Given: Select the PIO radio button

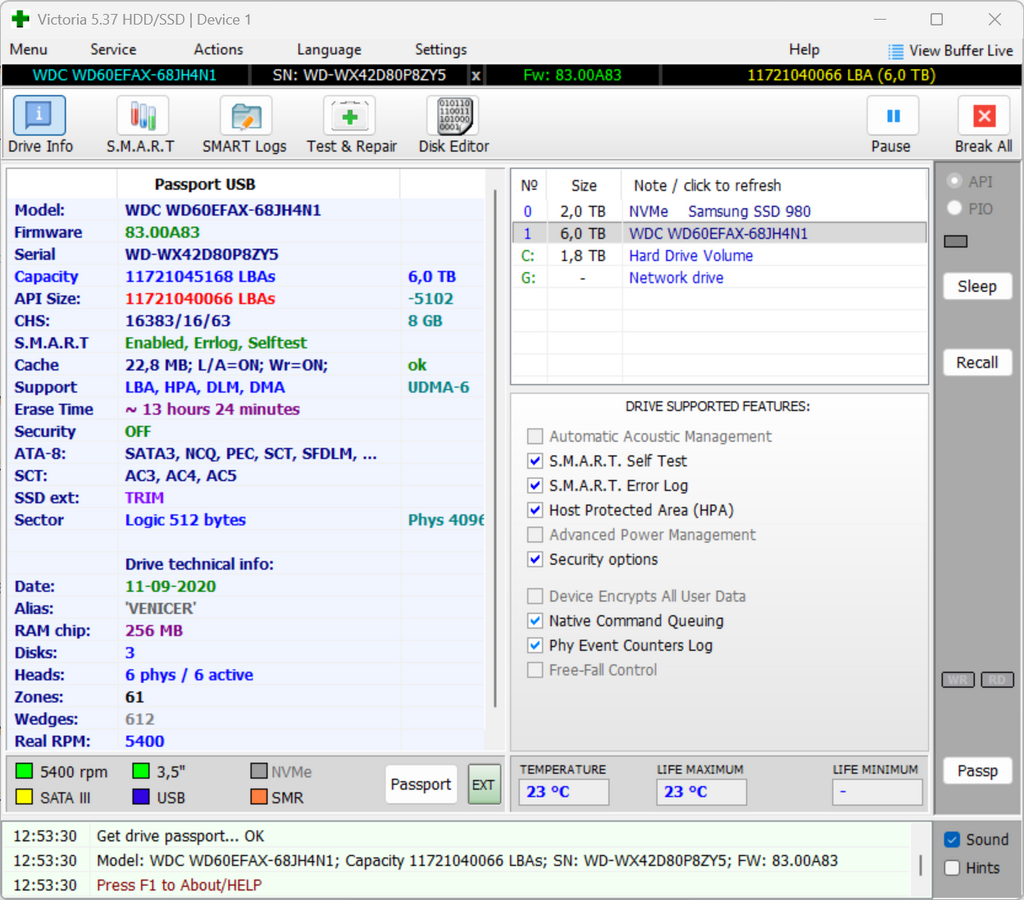Looking at the screenshot, I should [x=955, y=208].
